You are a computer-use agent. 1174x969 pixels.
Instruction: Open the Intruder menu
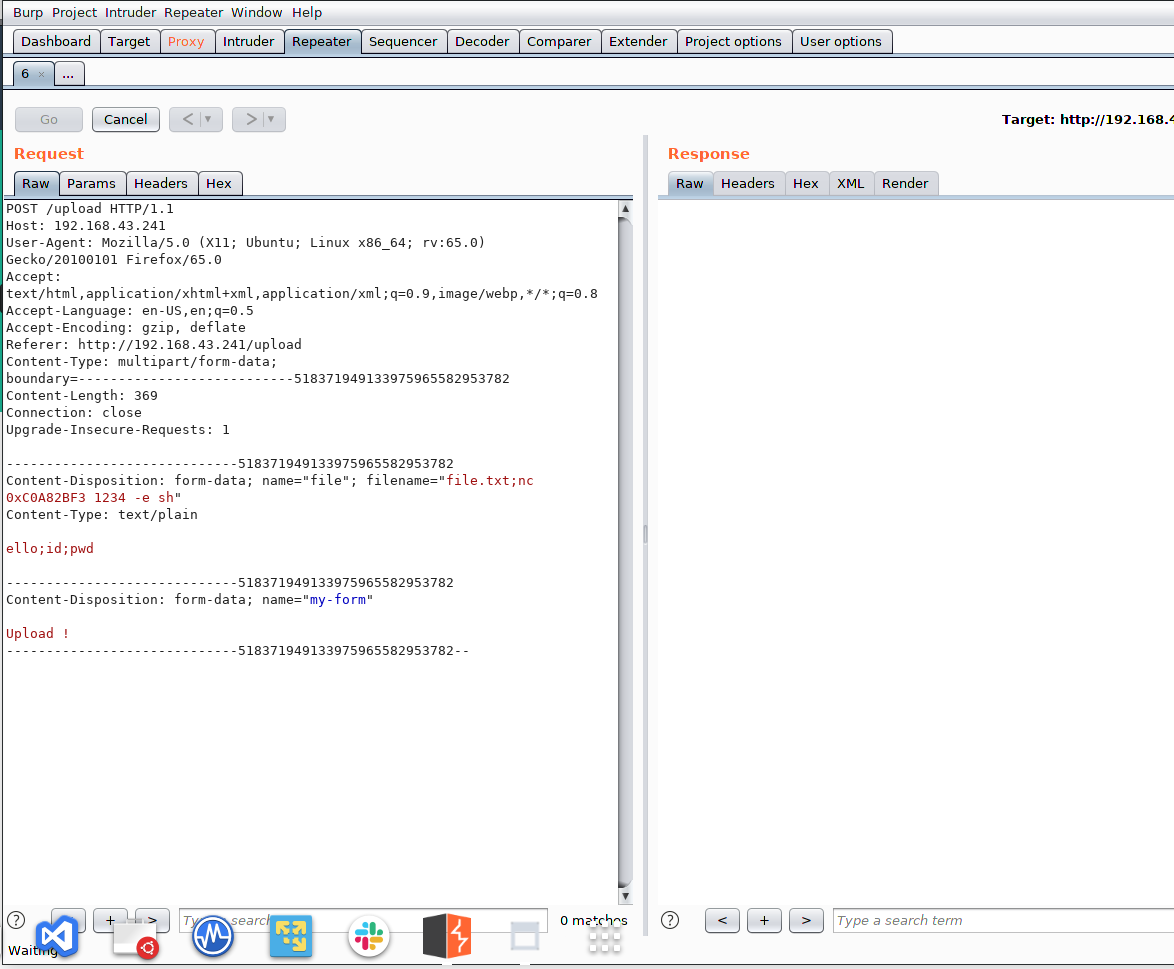(130, 13)
